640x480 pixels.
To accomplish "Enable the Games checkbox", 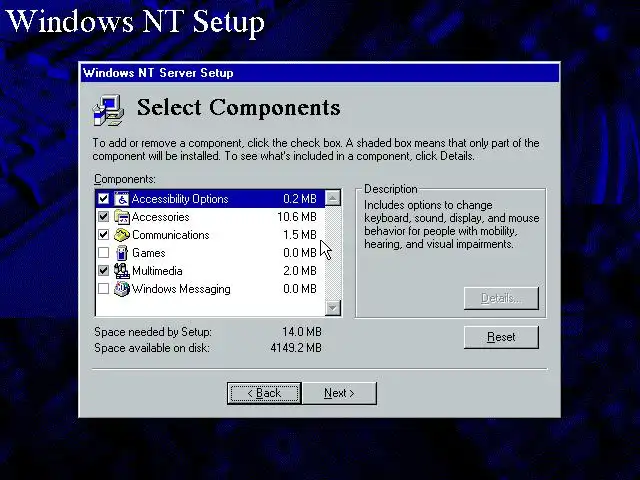I will [x=104, y=253].
